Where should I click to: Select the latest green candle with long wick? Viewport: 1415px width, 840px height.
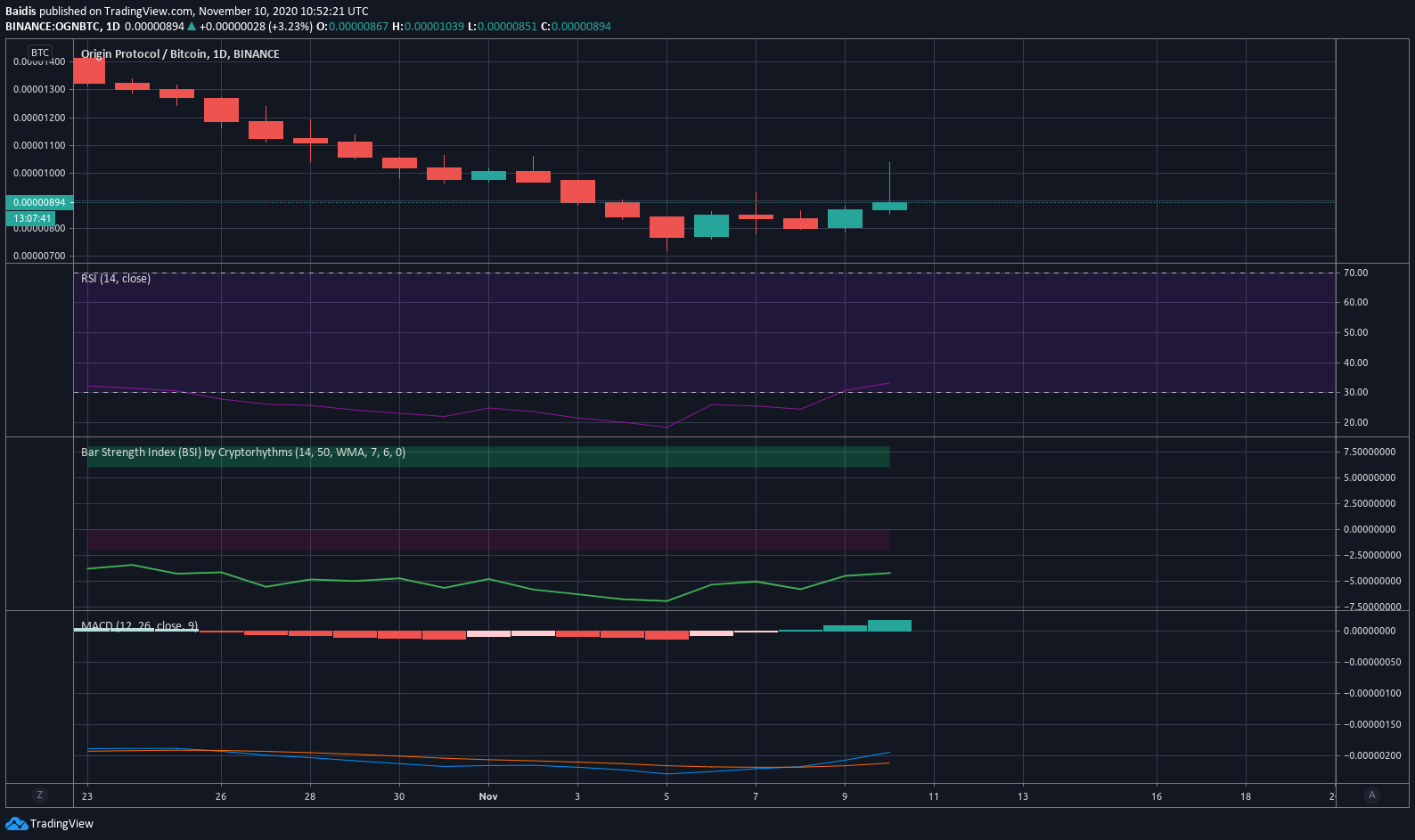pos(889,206)
